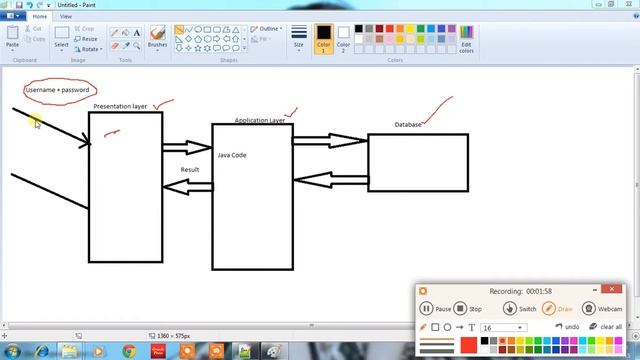Click large red current color box in recorder
640x360 pixels.
pyautogui.click(x=469, y=345)
